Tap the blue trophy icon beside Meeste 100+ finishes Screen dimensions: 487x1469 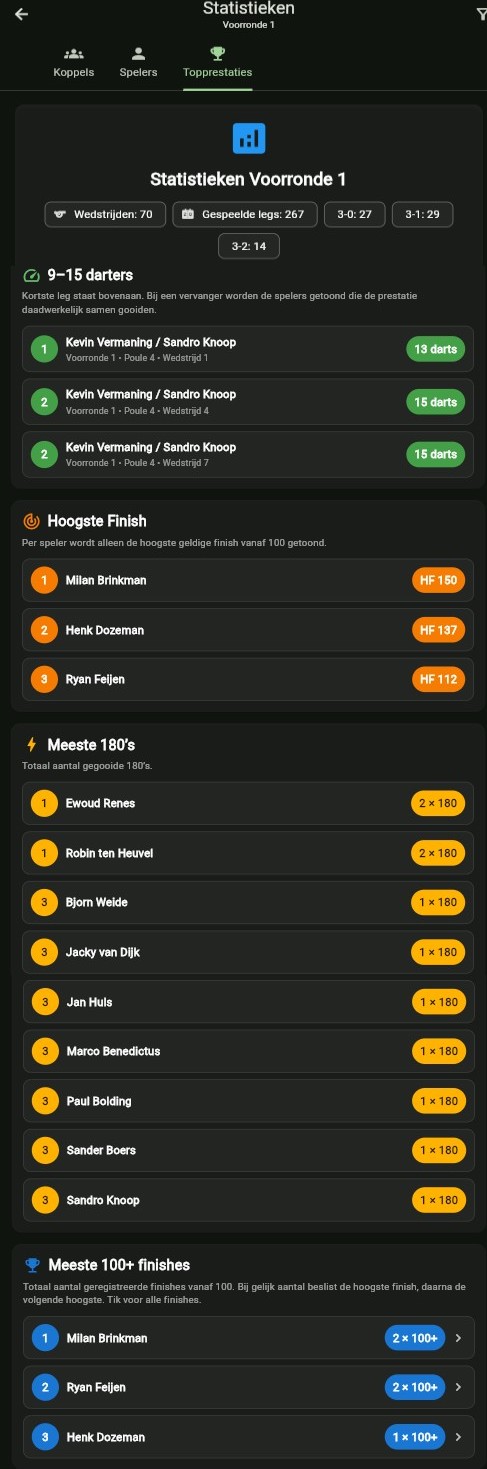click(x=32, y=1265)
